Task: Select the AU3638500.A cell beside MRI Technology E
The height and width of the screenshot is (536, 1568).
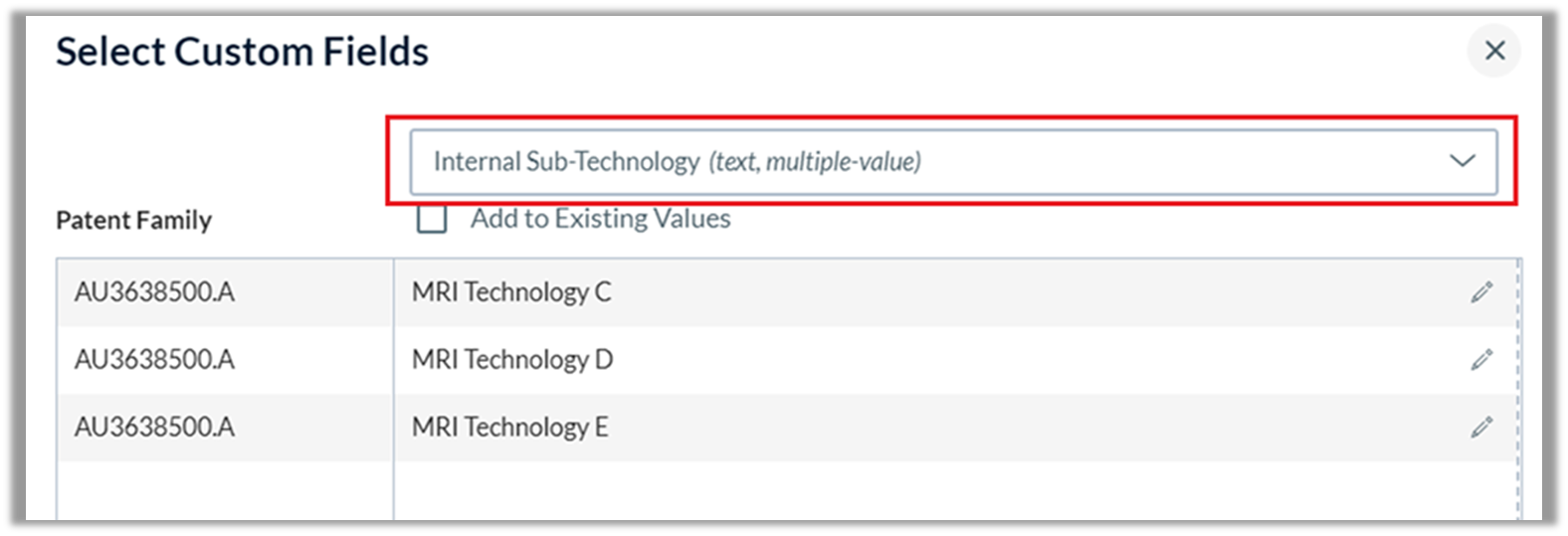Action: point(154,427)
